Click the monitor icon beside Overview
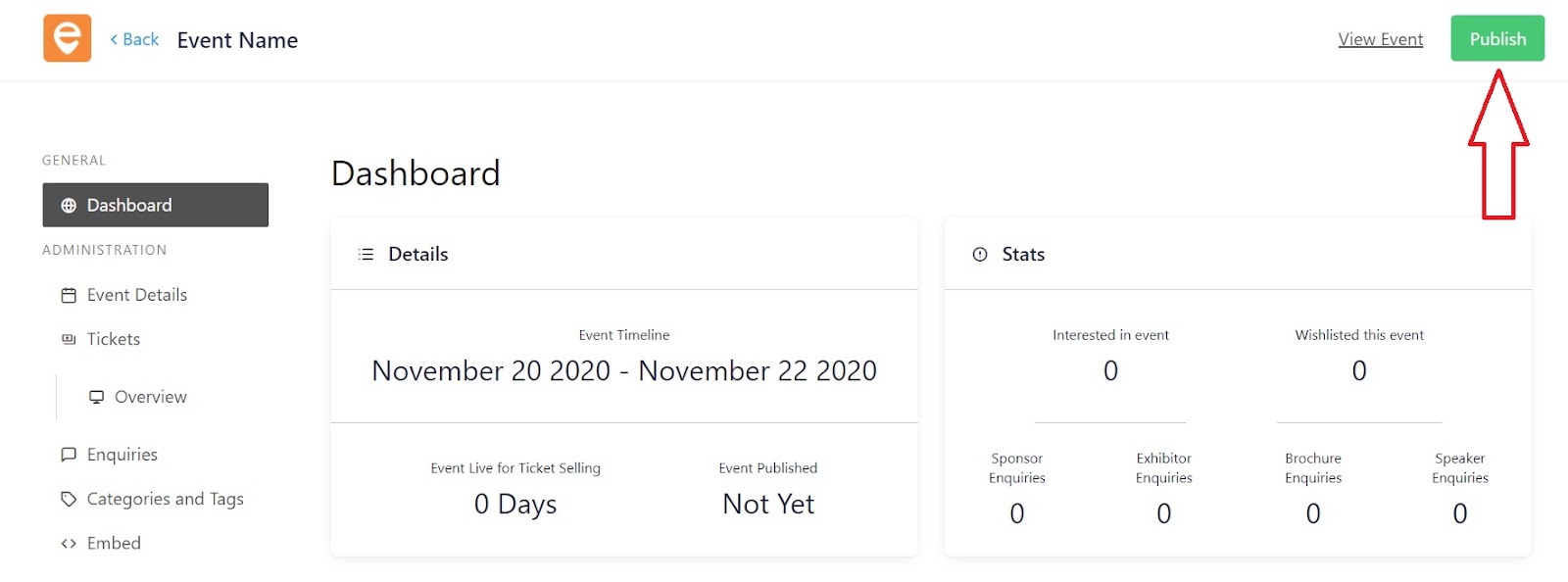1568x582 pixels. 96,397
